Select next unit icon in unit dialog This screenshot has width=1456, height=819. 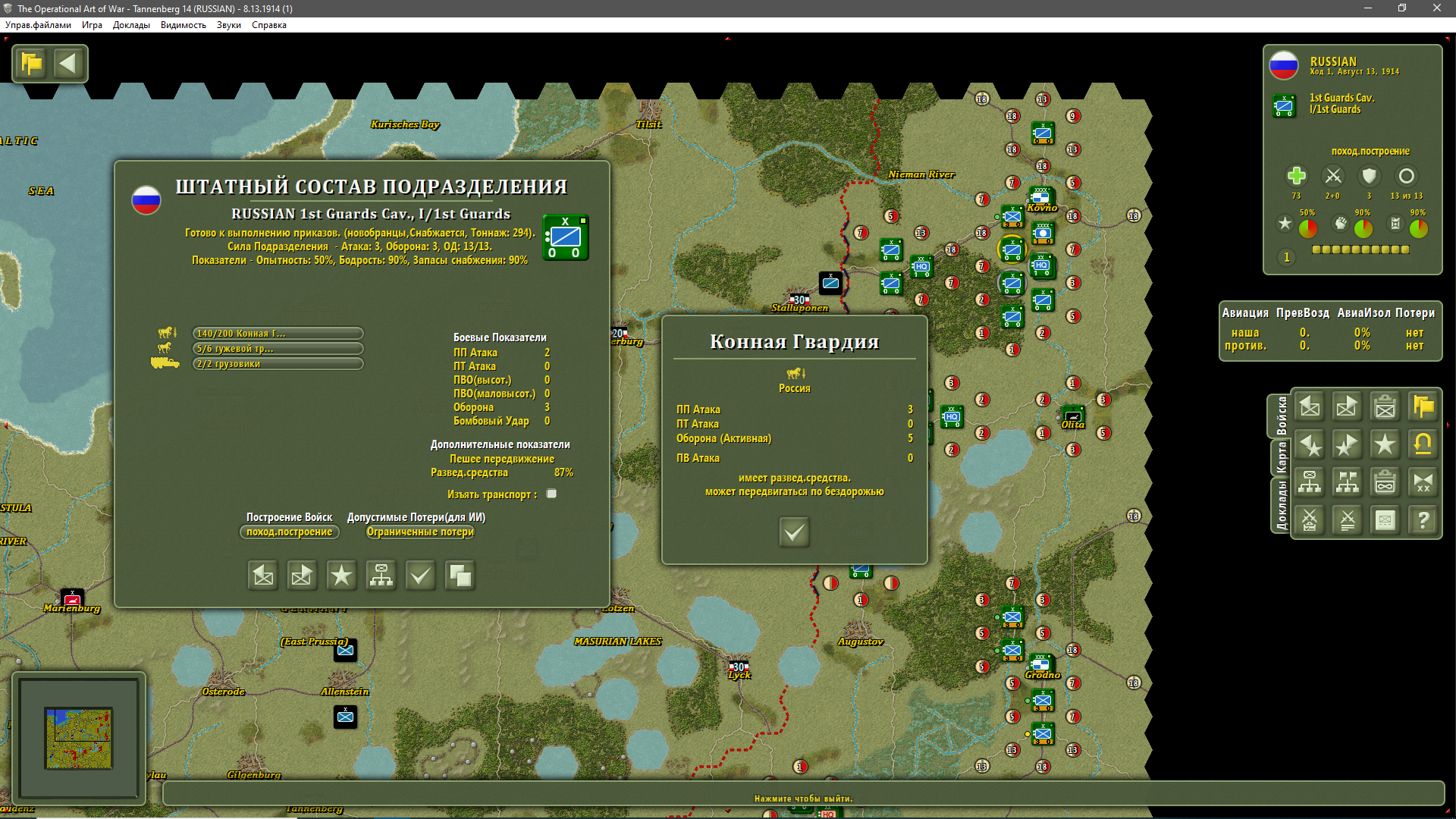click(x=302, y=576)
